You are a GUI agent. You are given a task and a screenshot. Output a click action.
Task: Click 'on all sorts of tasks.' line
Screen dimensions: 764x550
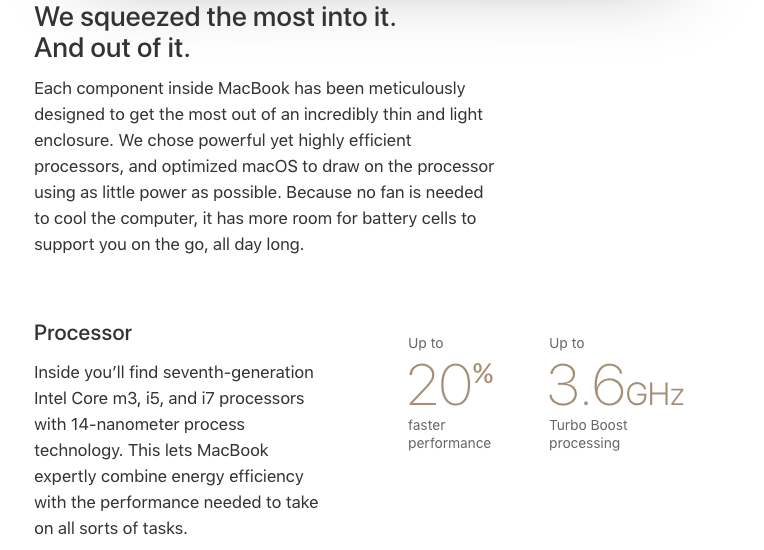111,529
